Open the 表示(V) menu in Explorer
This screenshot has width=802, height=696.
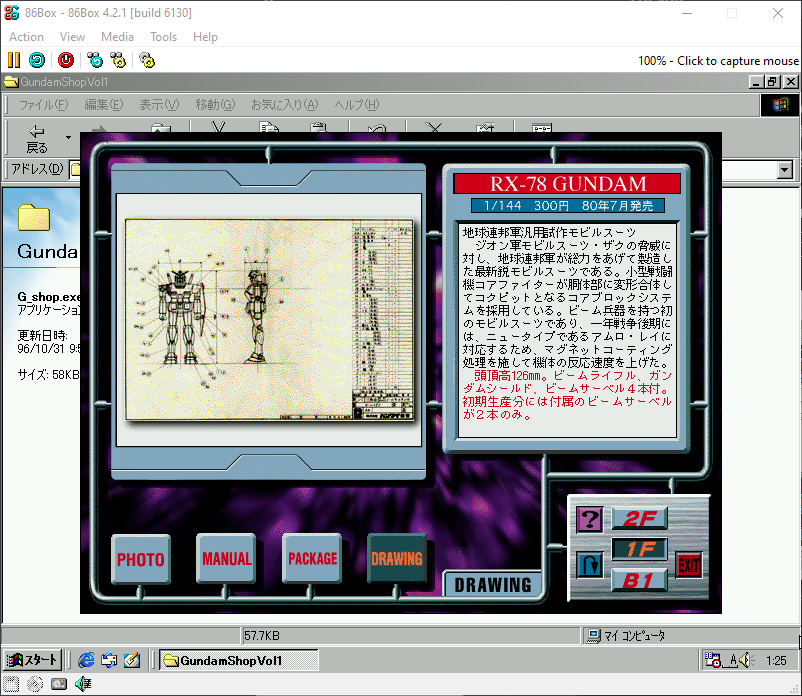click(159, 105)
